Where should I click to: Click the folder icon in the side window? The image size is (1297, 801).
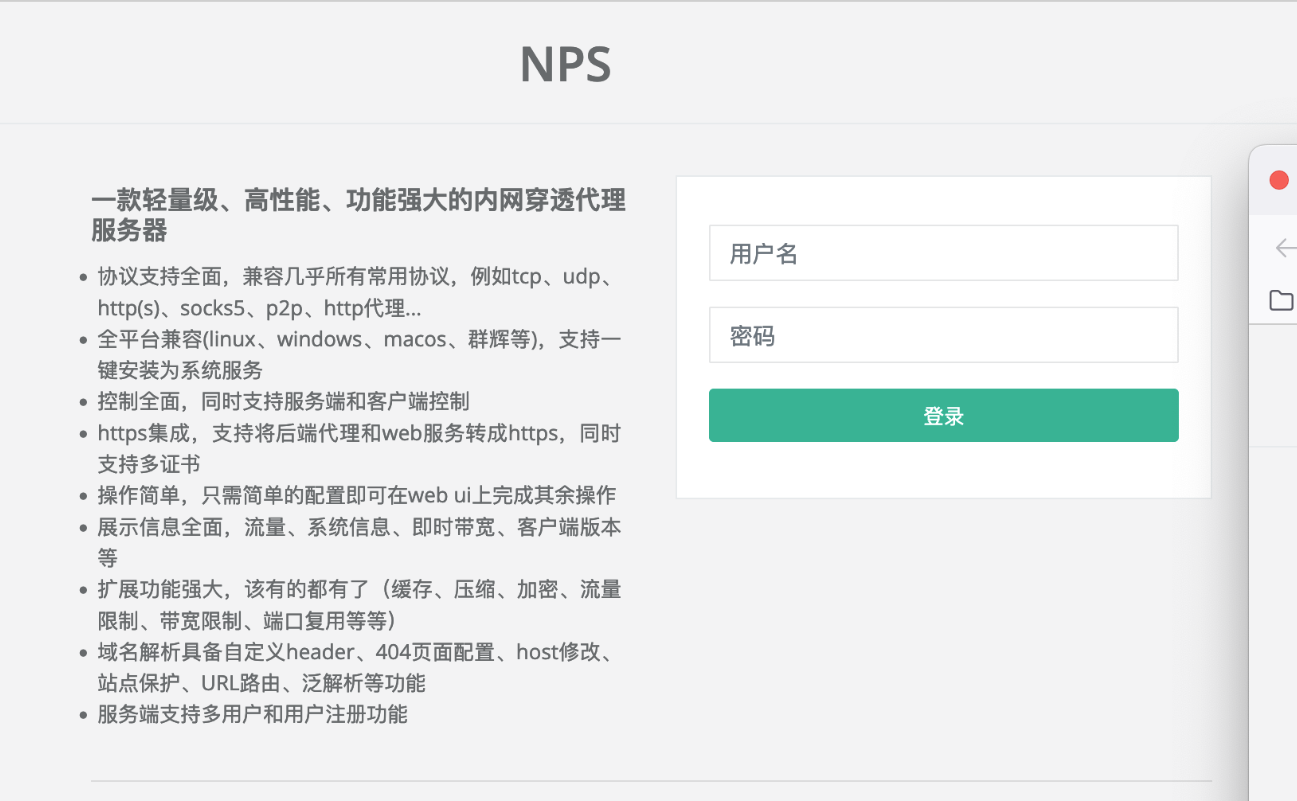[x=1281, y=300]
